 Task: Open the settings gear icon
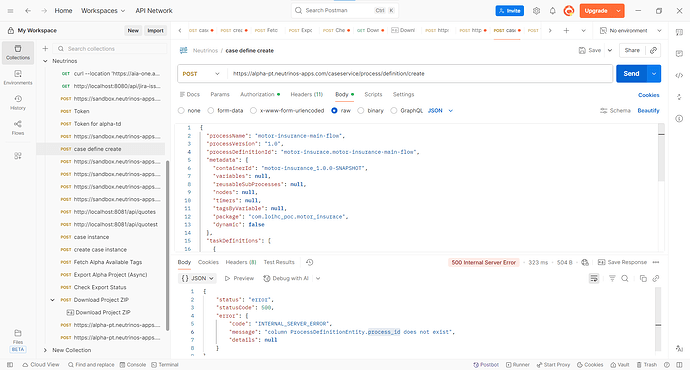tap(536, 11)
